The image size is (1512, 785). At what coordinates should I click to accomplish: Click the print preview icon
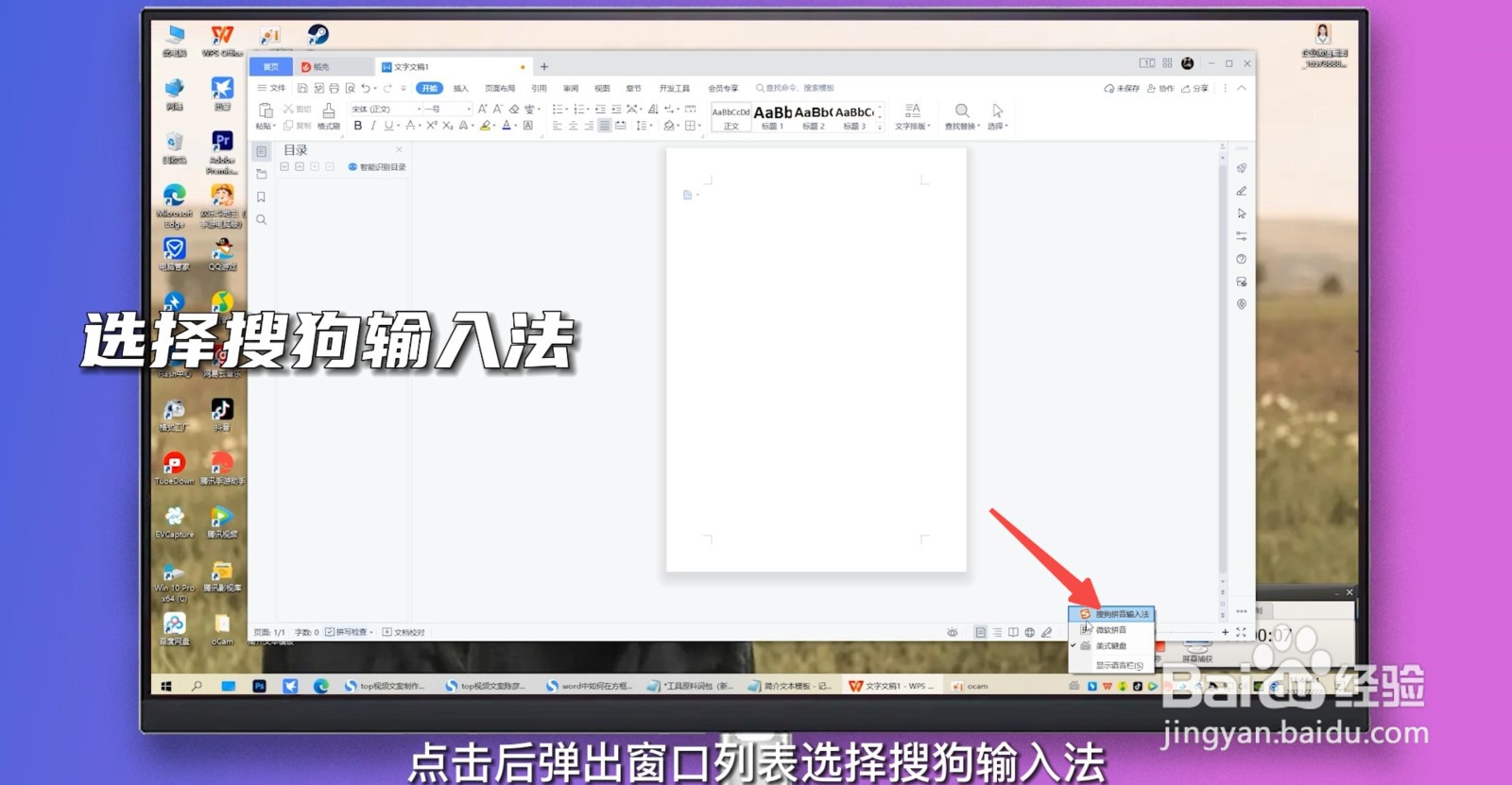coord(350,88)
